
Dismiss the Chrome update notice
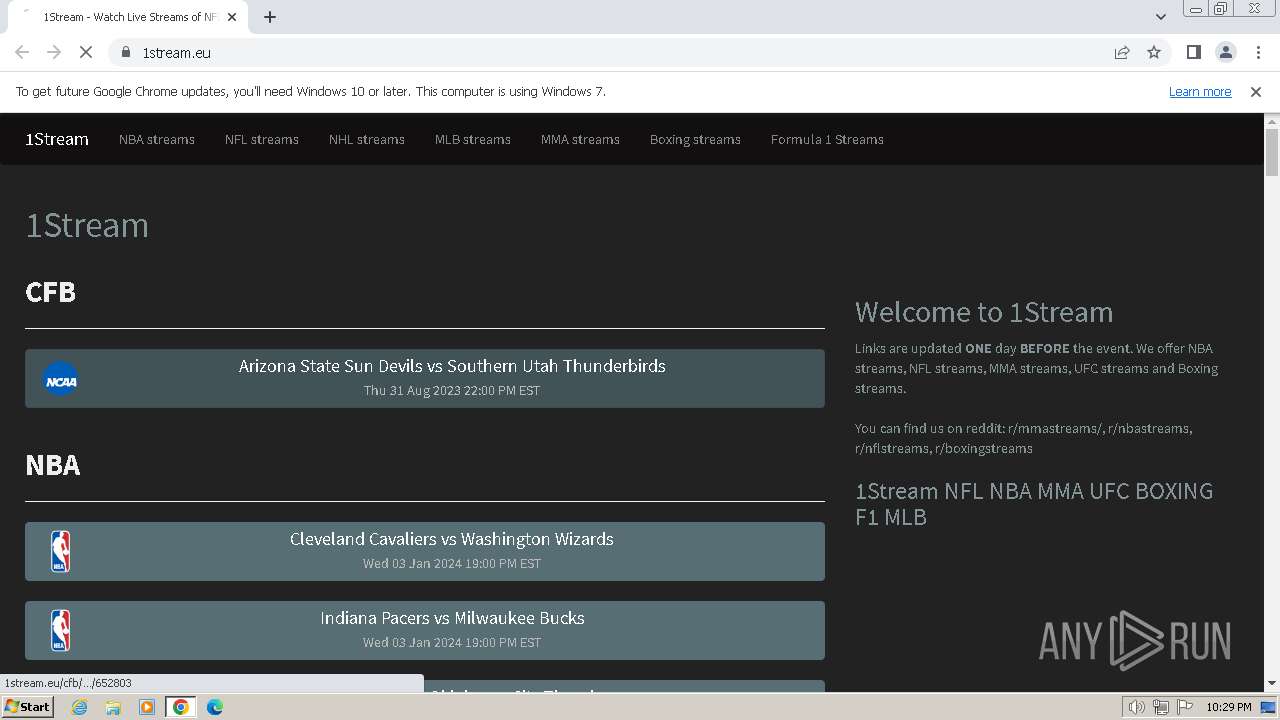1256,91
